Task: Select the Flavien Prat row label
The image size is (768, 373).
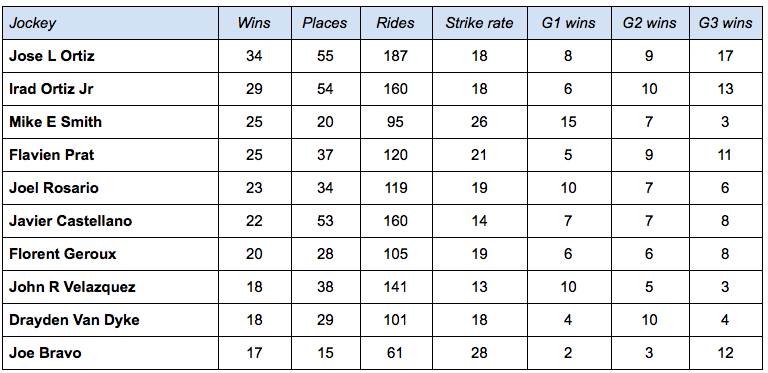Action: point(111,155)
